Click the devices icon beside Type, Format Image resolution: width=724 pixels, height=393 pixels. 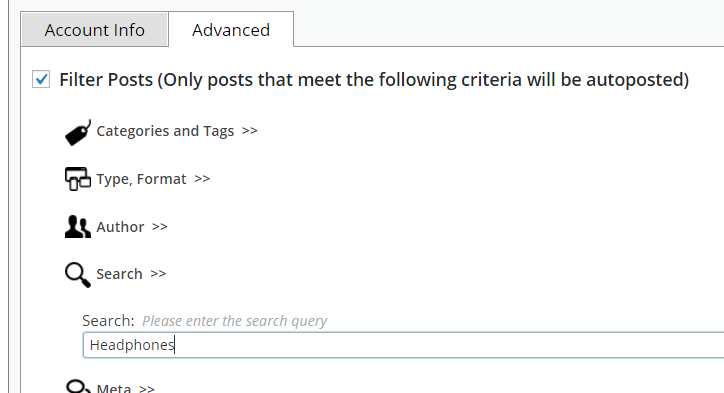pos(78,179)
